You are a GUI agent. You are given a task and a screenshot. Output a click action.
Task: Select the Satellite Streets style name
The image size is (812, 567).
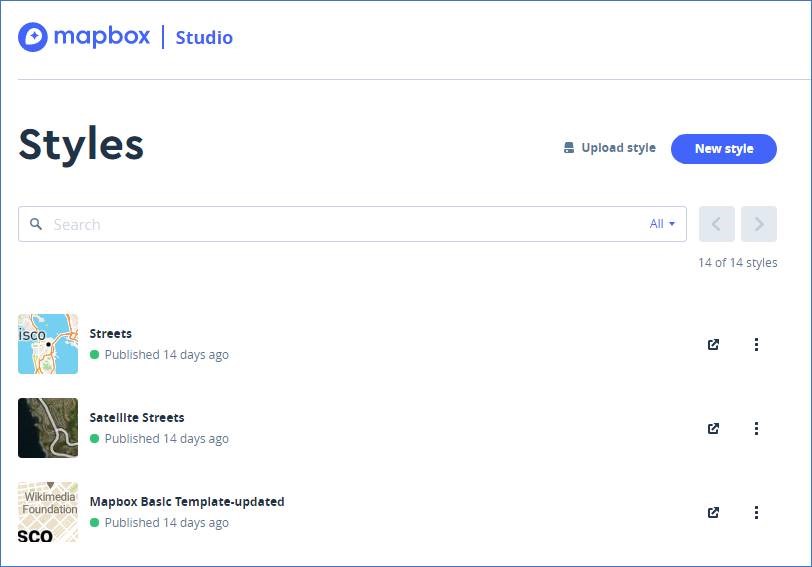click(137, 417)
